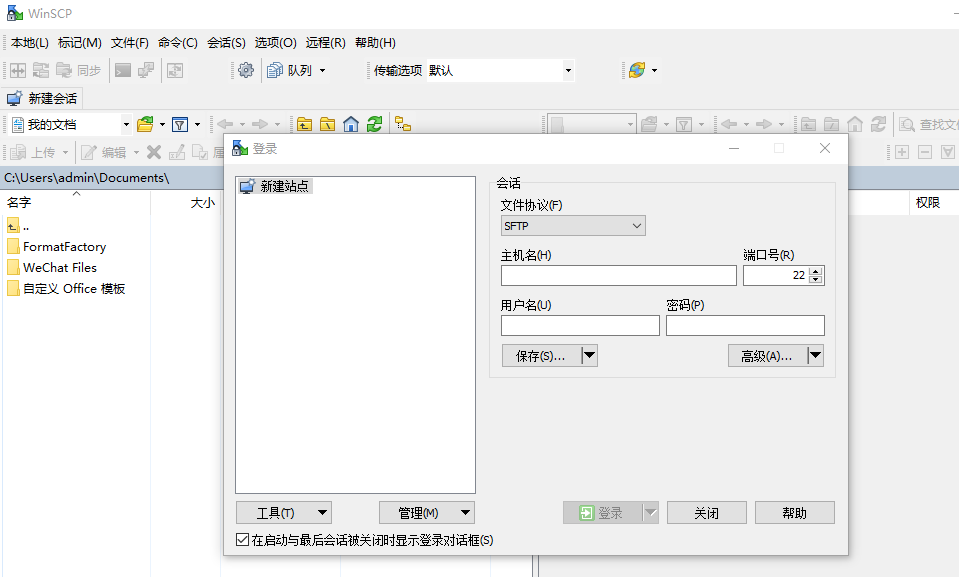
Task: Click the 编辑 edit icon
Action: tap(89, 152)
